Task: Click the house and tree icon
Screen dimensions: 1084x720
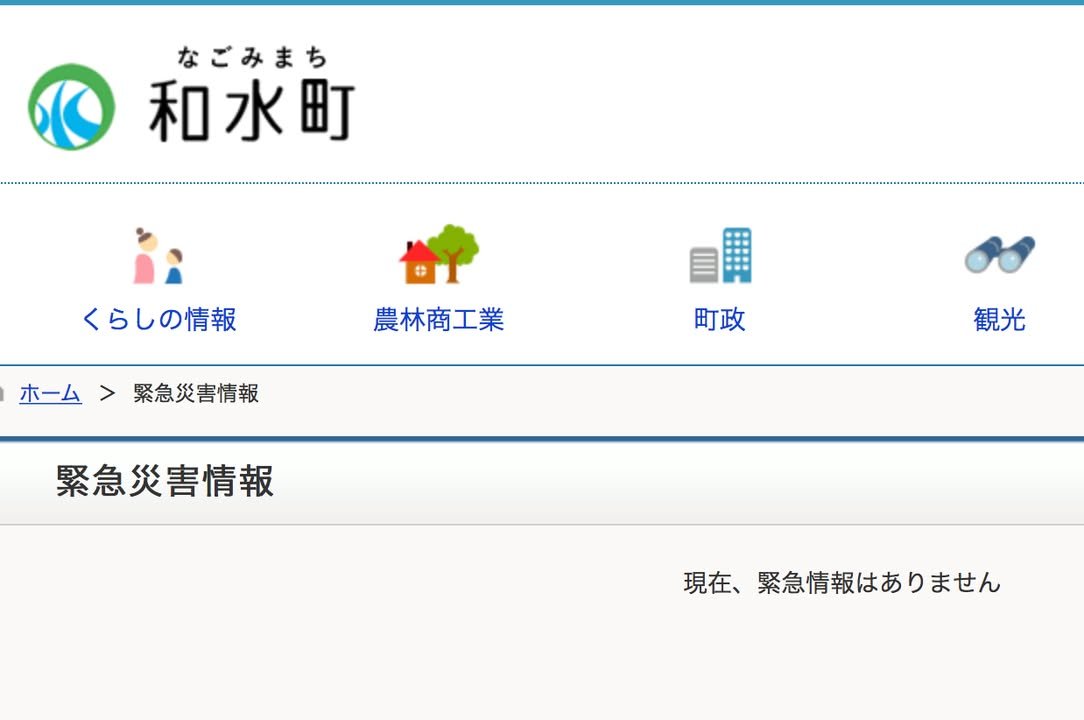Action: click(438, 255)
